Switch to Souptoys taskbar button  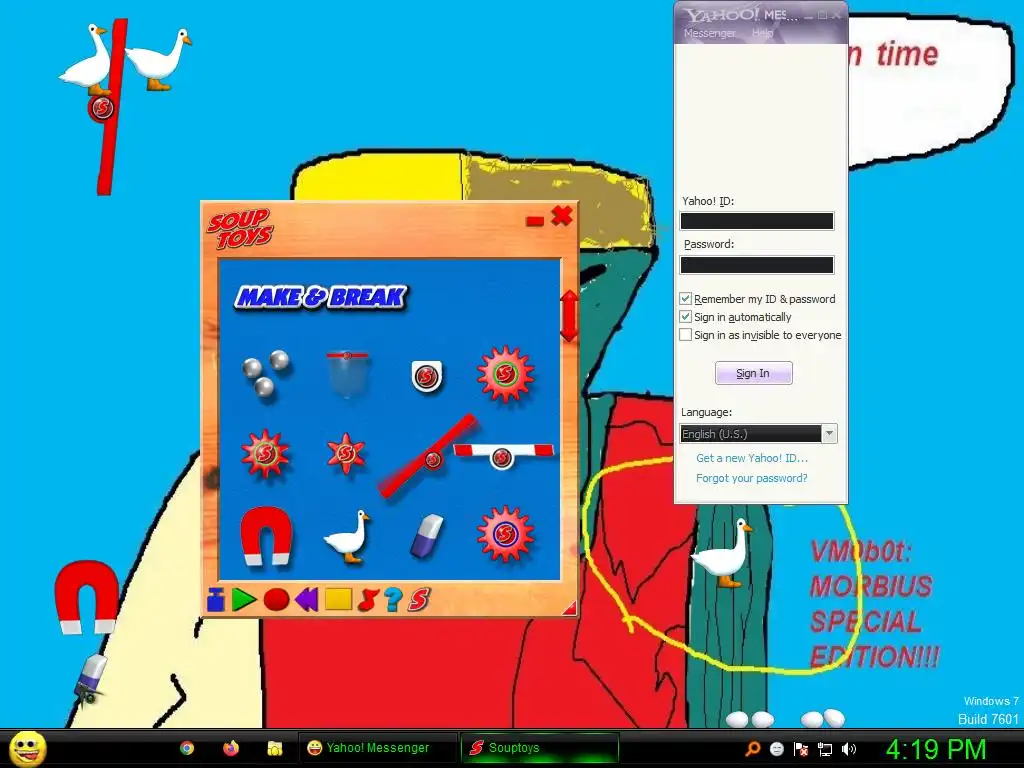539,748
